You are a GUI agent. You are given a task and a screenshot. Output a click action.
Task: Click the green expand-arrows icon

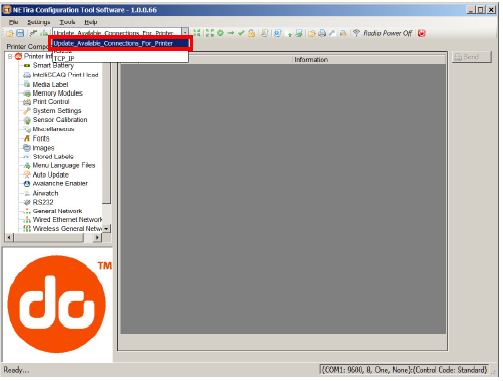[x=210, y=33]
